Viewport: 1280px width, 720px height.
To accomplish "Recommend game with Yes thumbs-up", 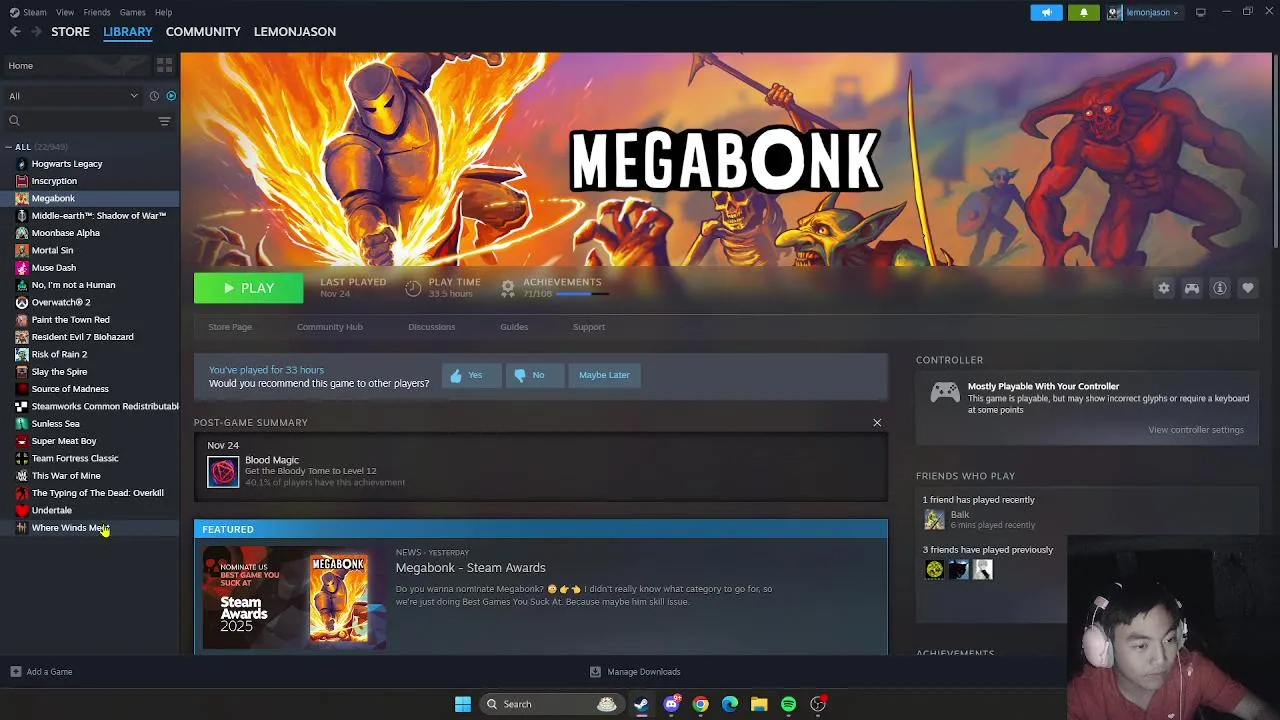I will coord(471,375).
